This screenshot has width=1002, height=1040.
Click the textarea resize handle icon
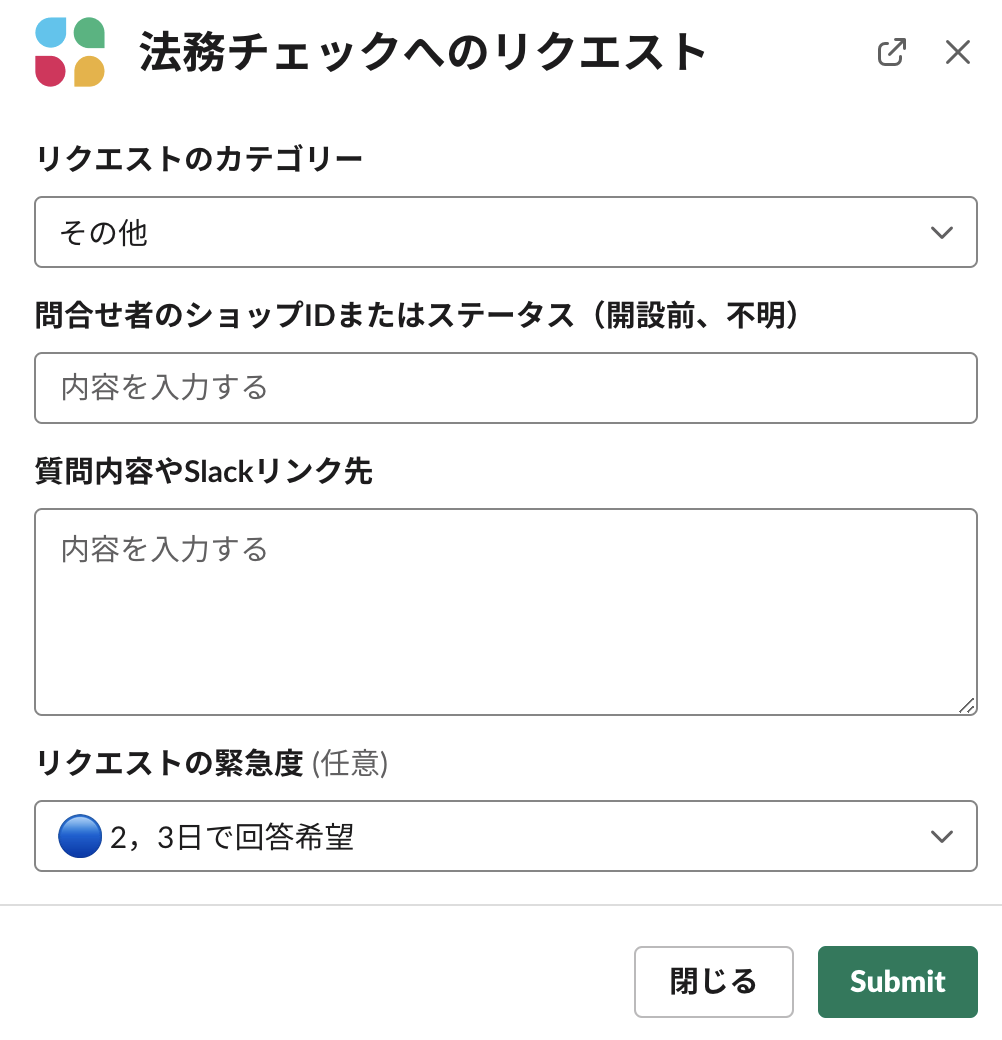[x=968, y=706]
